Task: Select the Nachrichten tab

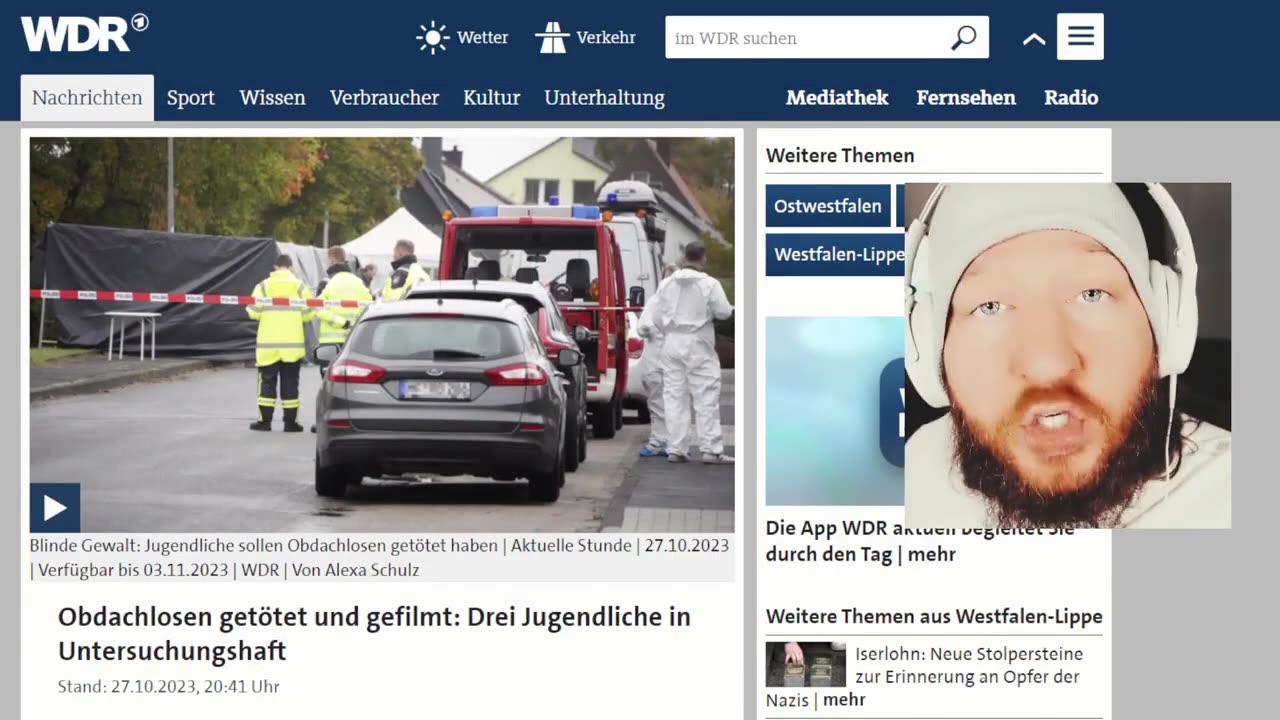Action: [87, 98]
